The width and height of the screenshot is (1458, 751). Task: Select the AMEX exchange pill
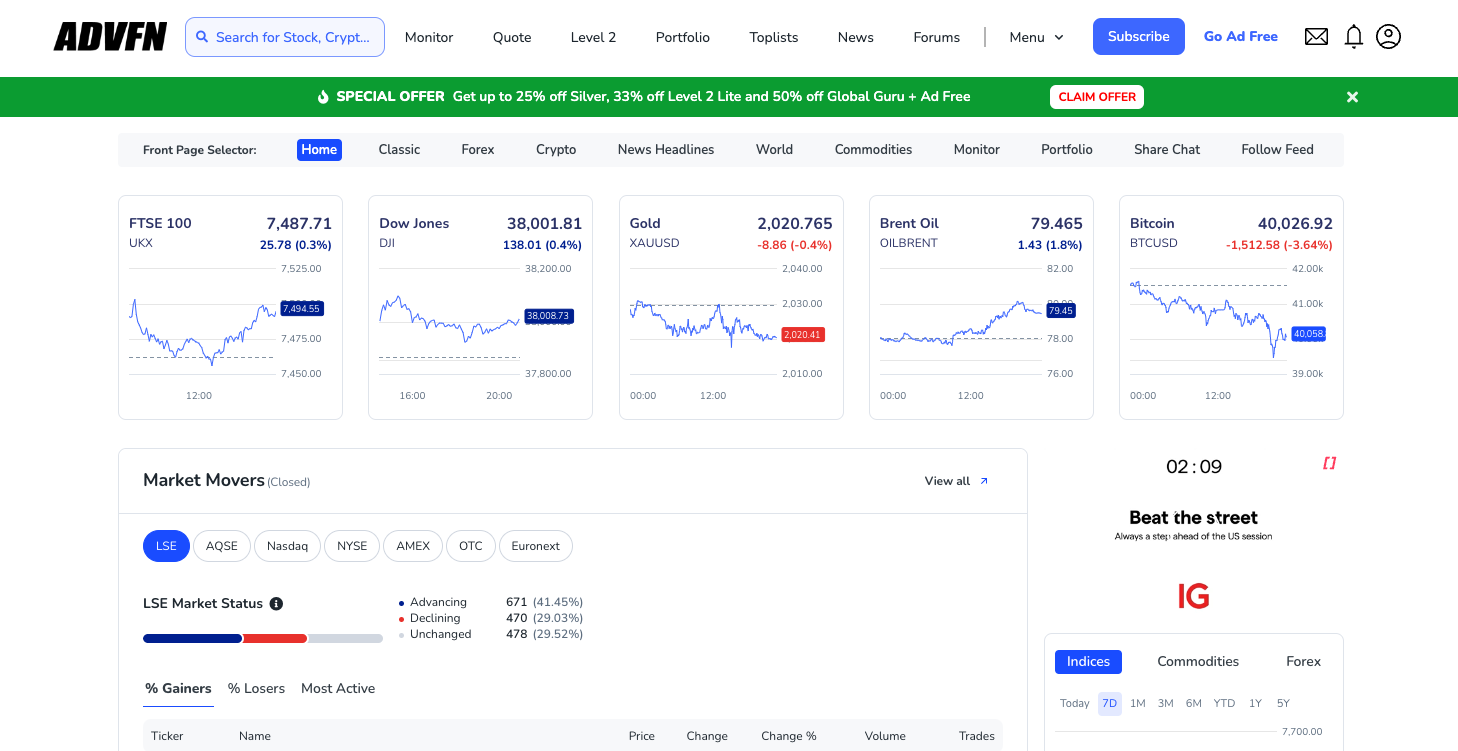click(x=413, y=546)
